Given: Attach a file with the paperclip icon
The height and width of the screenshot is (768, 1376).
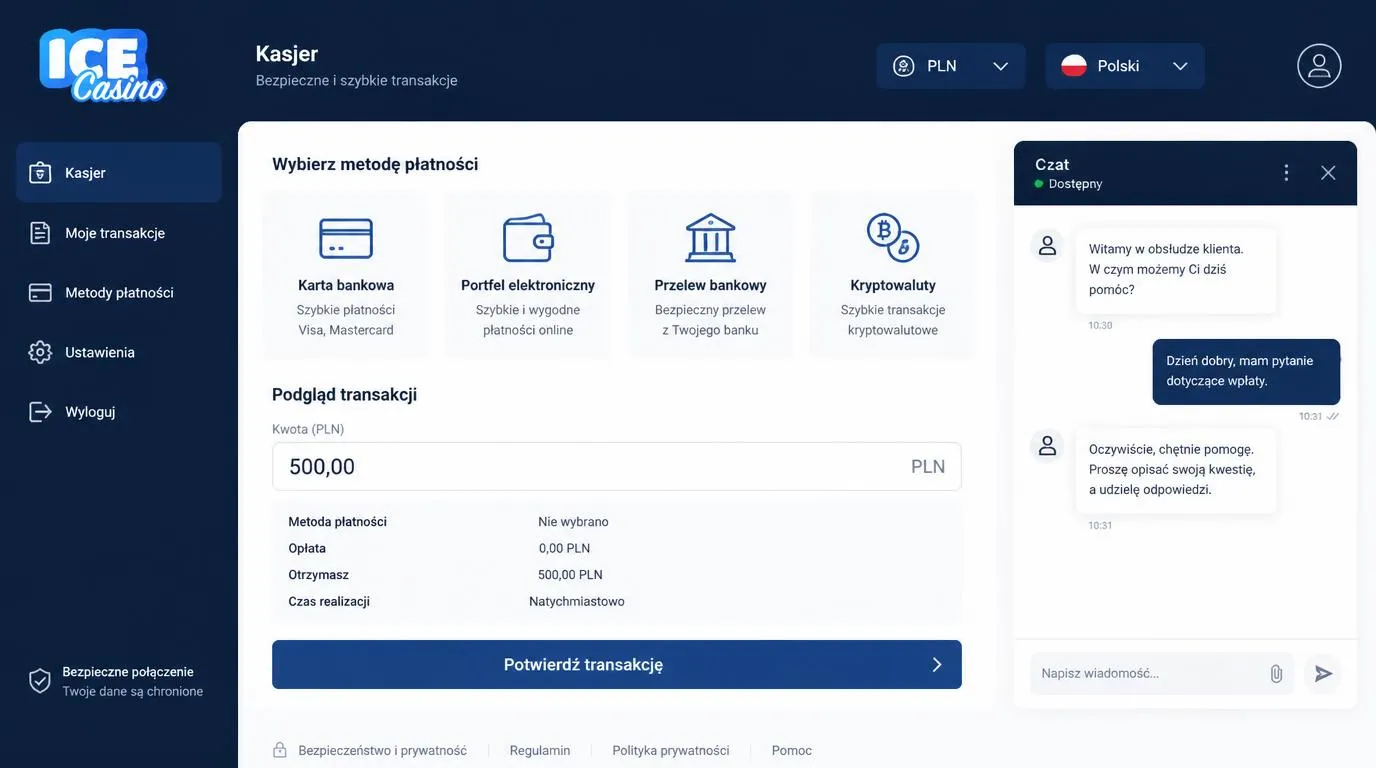Looking at the screenshot, I should [x=1276, y=674].
